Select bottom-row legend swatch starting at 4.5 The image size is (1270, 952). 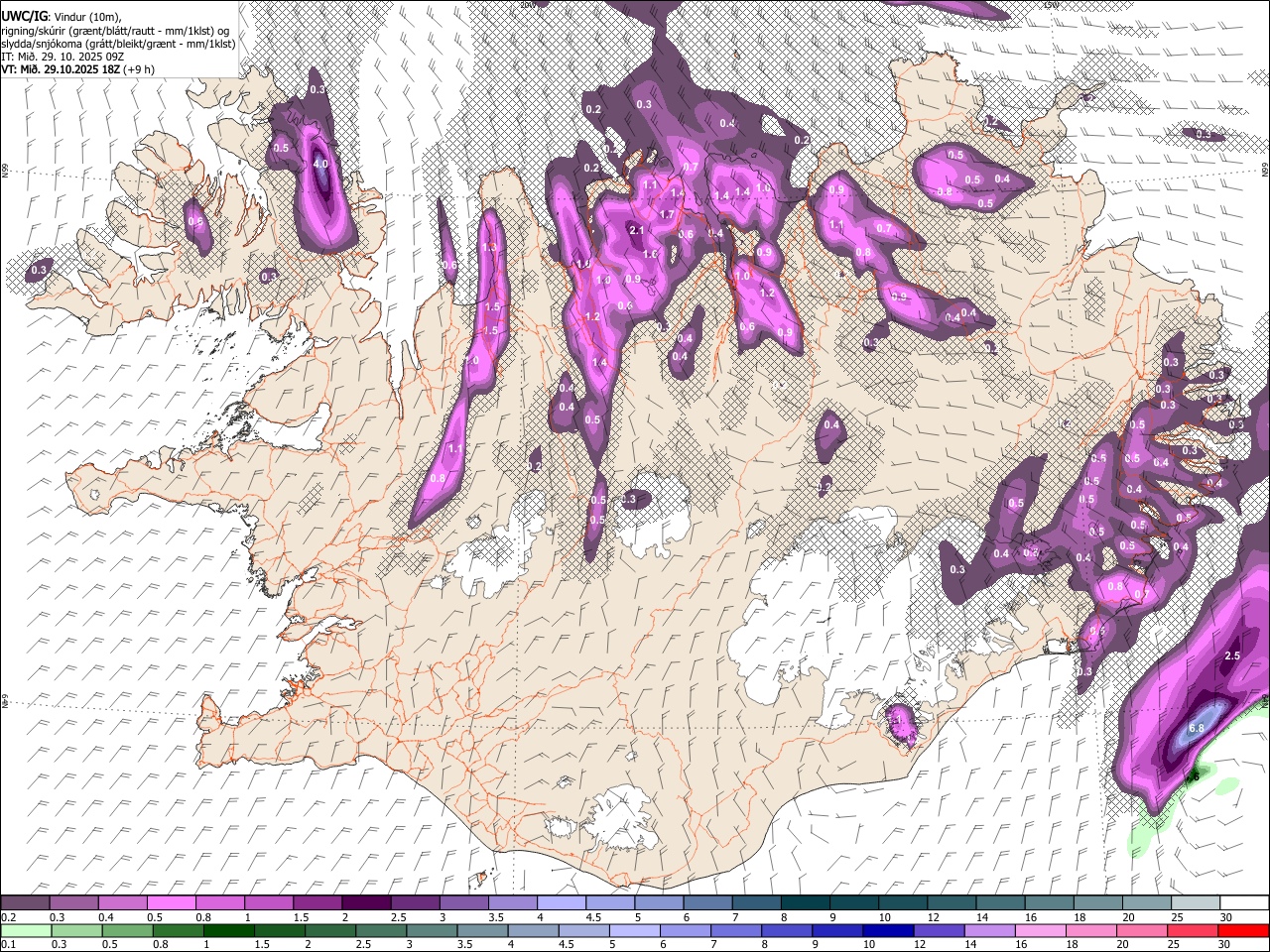point(584,931)
